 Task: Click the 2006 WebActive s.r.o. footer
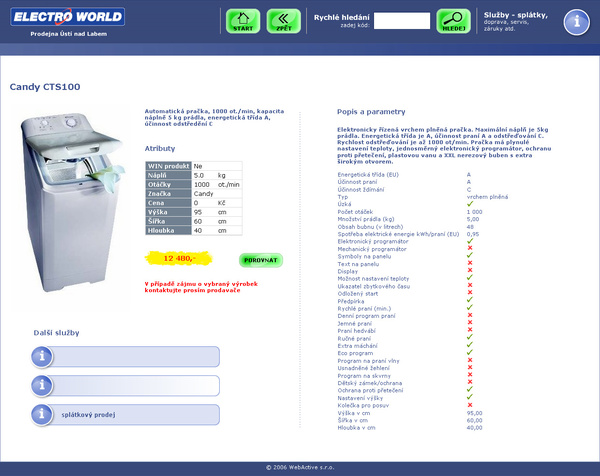click(x=300, y=467)
